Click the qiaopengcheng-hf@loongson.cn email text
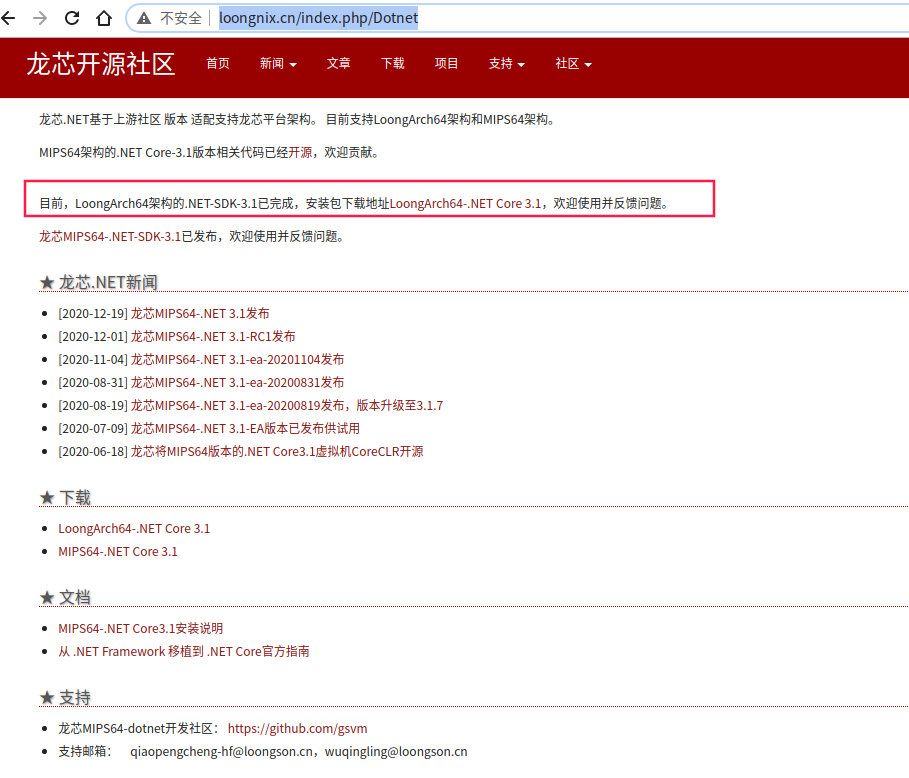The image size is (909, 778). (221, 751)
